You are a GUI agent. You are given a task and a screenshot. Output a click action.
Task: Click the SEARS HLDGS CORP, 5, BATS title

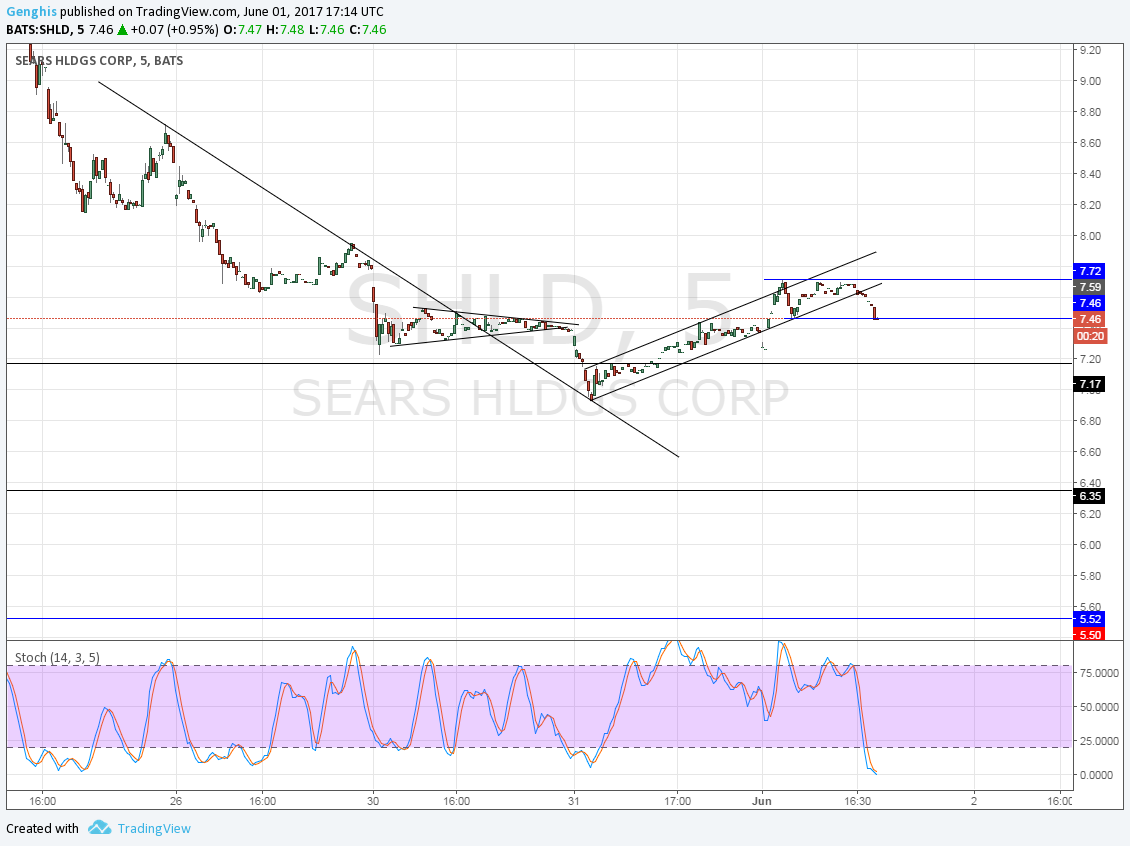pos(99,61)
